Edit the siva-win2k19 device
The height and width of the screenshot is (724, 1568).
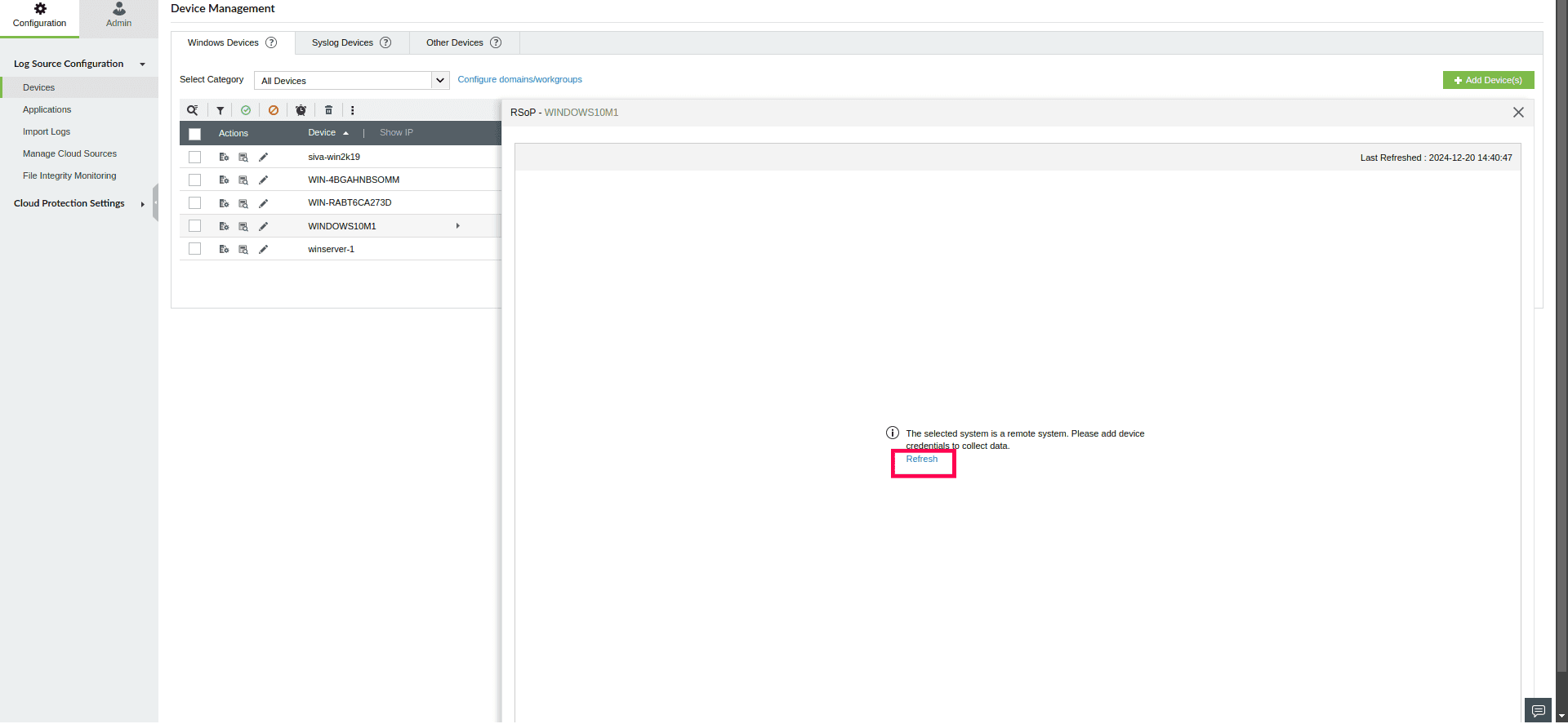point(263,157)
